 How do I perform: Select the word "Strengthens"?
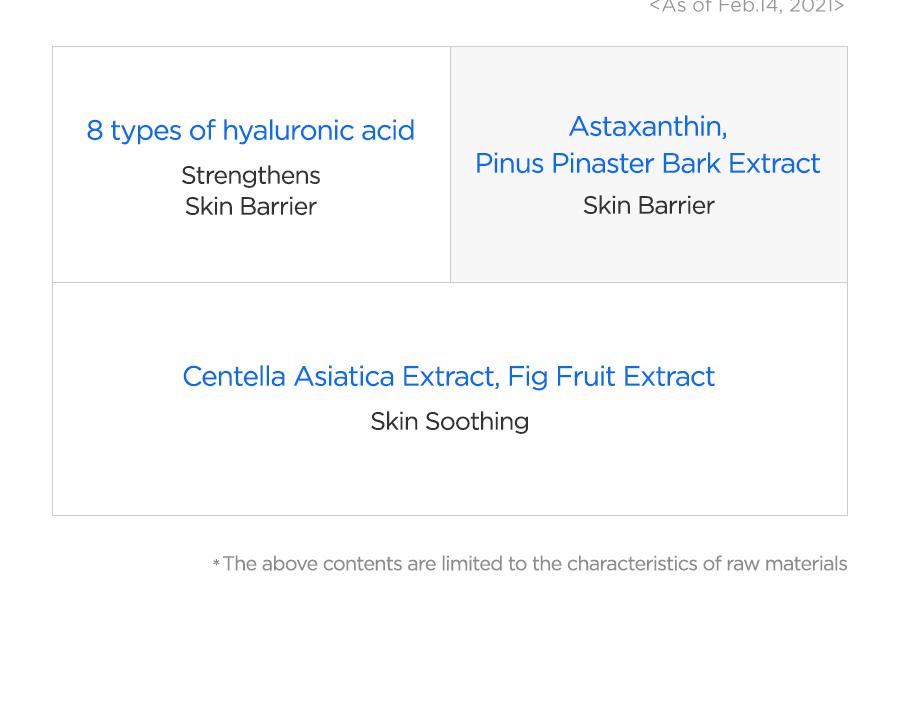(251, 175)
